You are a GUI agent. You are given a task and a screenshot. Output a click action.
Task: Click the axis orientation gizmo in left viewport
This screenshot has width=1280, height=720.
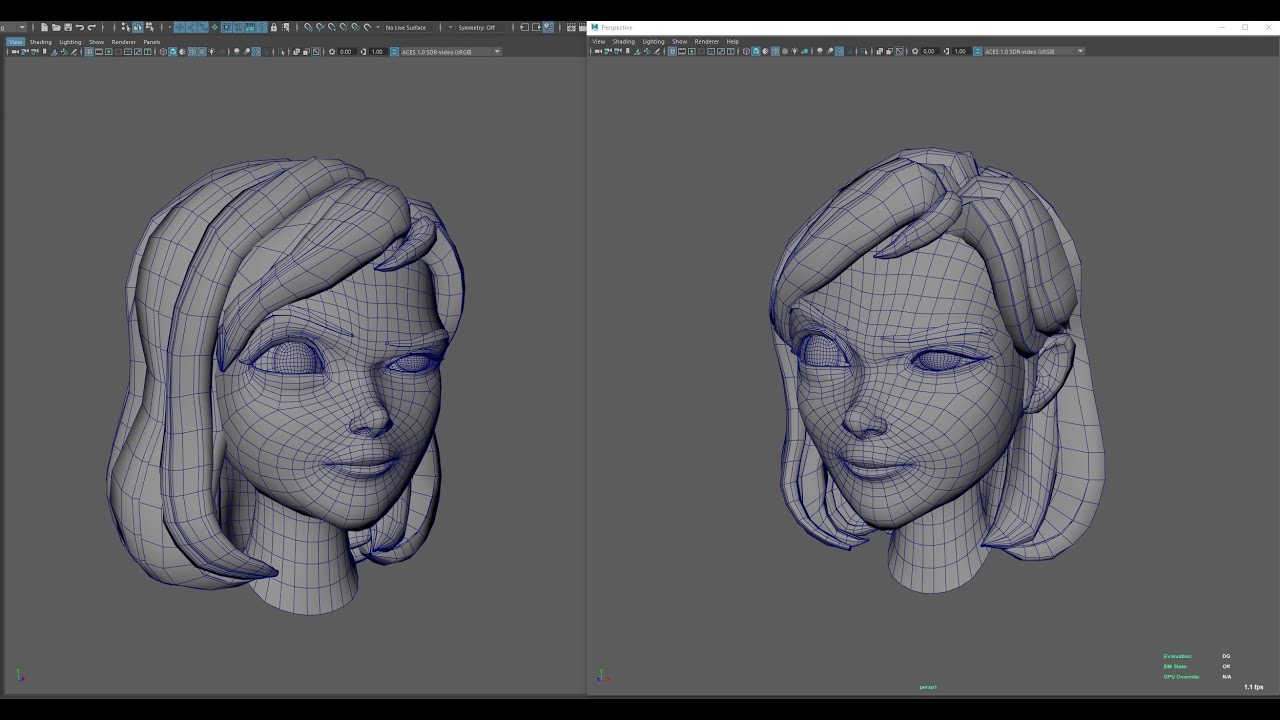pyautogui.click(x=20, y=676)
